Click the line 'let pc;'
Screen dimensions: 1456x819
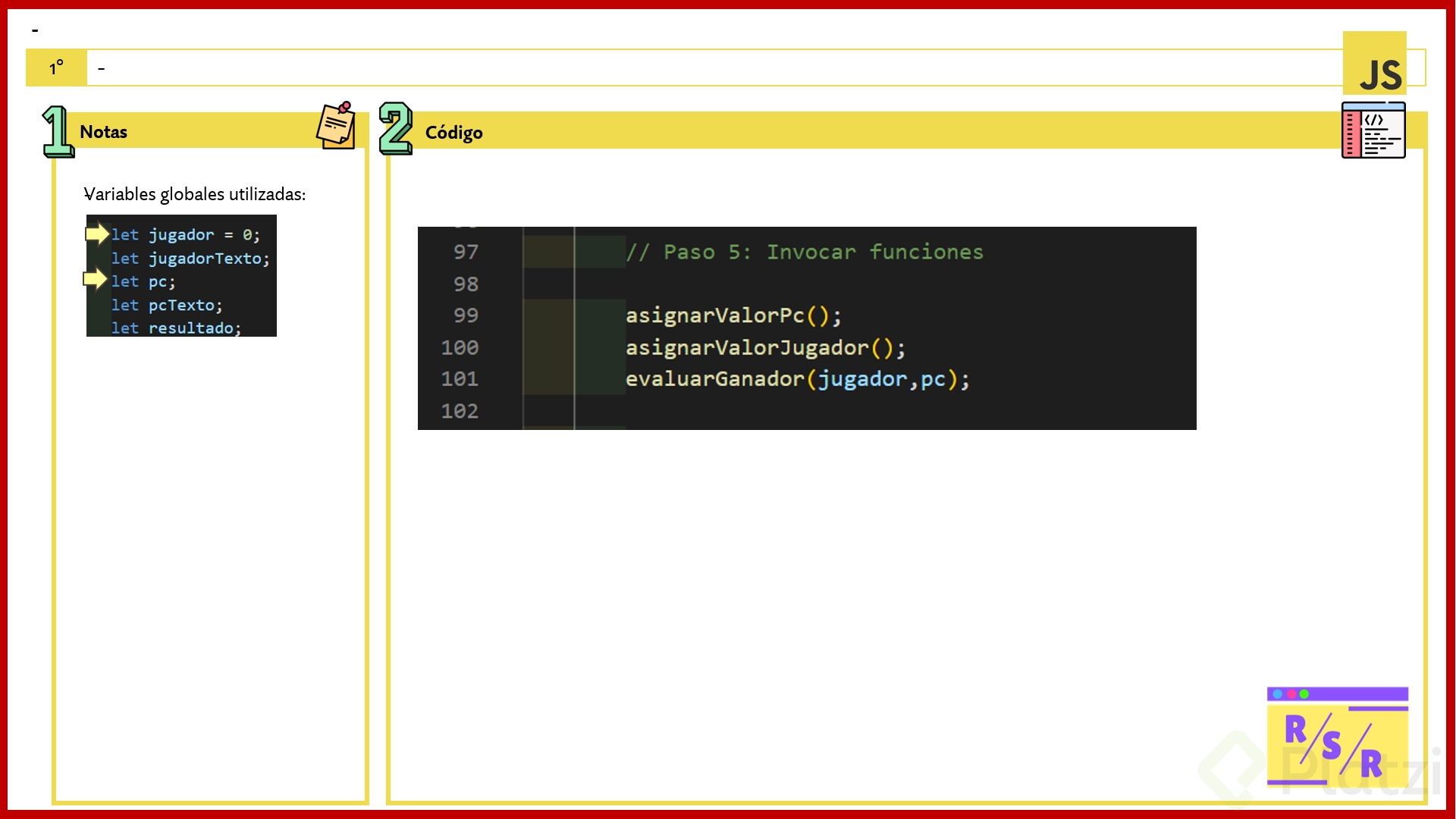(x=143, y=282)
